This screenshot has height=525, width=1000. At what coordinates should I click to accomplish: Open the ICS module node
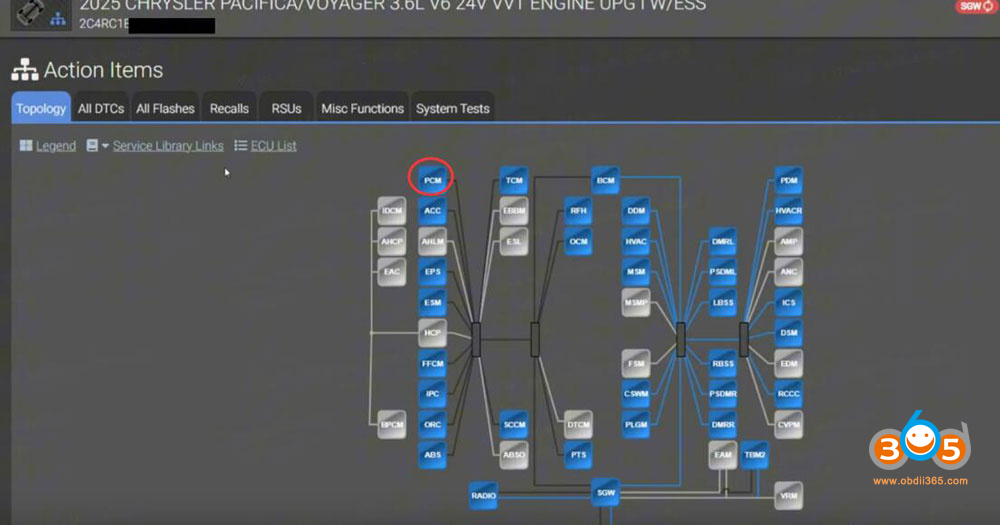[x=788, y=302]
